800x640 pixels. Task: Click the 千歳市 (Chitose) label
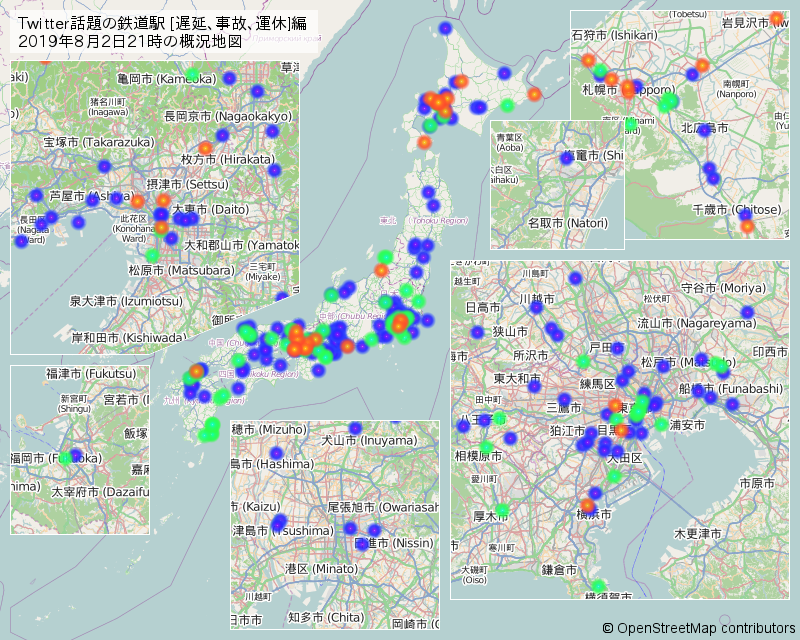[x=737, y=209]
